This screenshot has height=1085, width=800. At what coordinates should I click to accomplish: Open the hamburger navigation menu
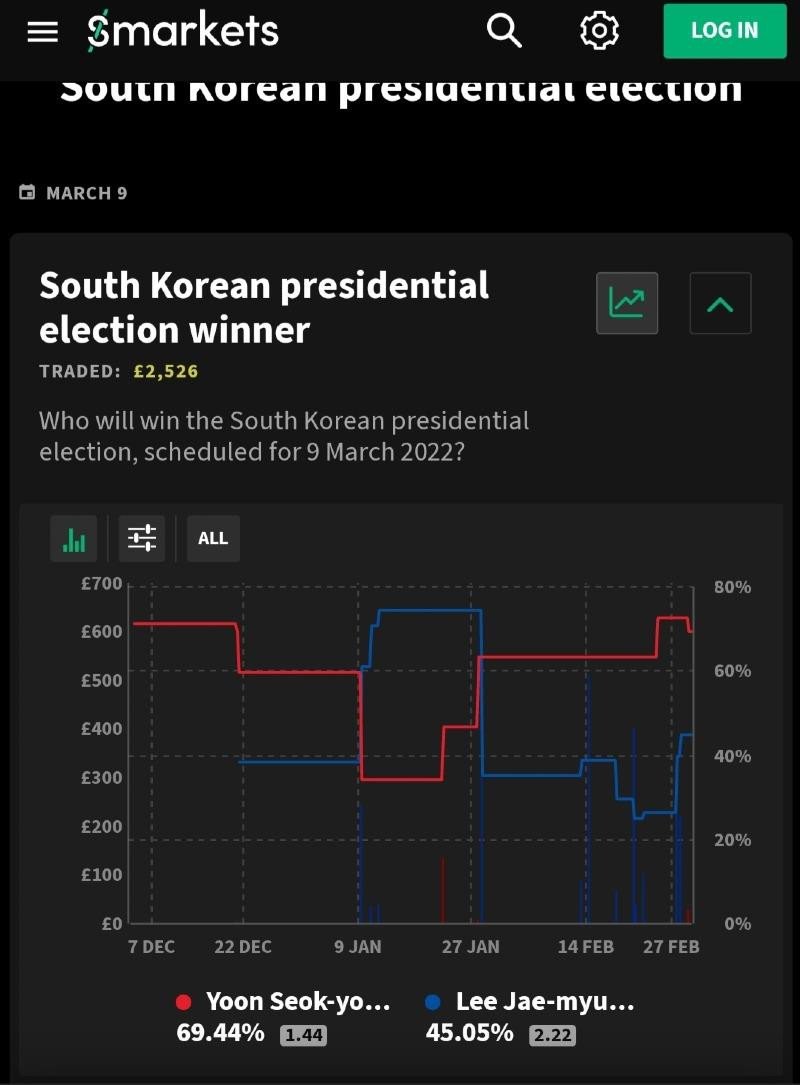point(42,31)
